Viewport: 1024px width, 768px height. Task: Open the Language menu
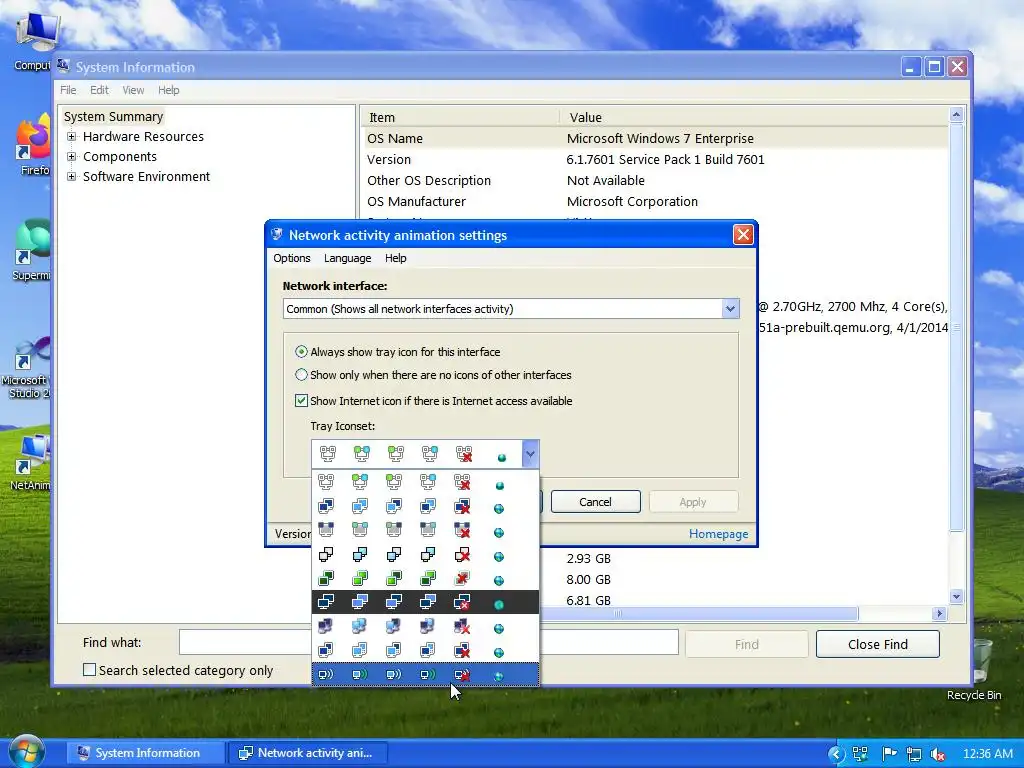click(x=347, y=258)
